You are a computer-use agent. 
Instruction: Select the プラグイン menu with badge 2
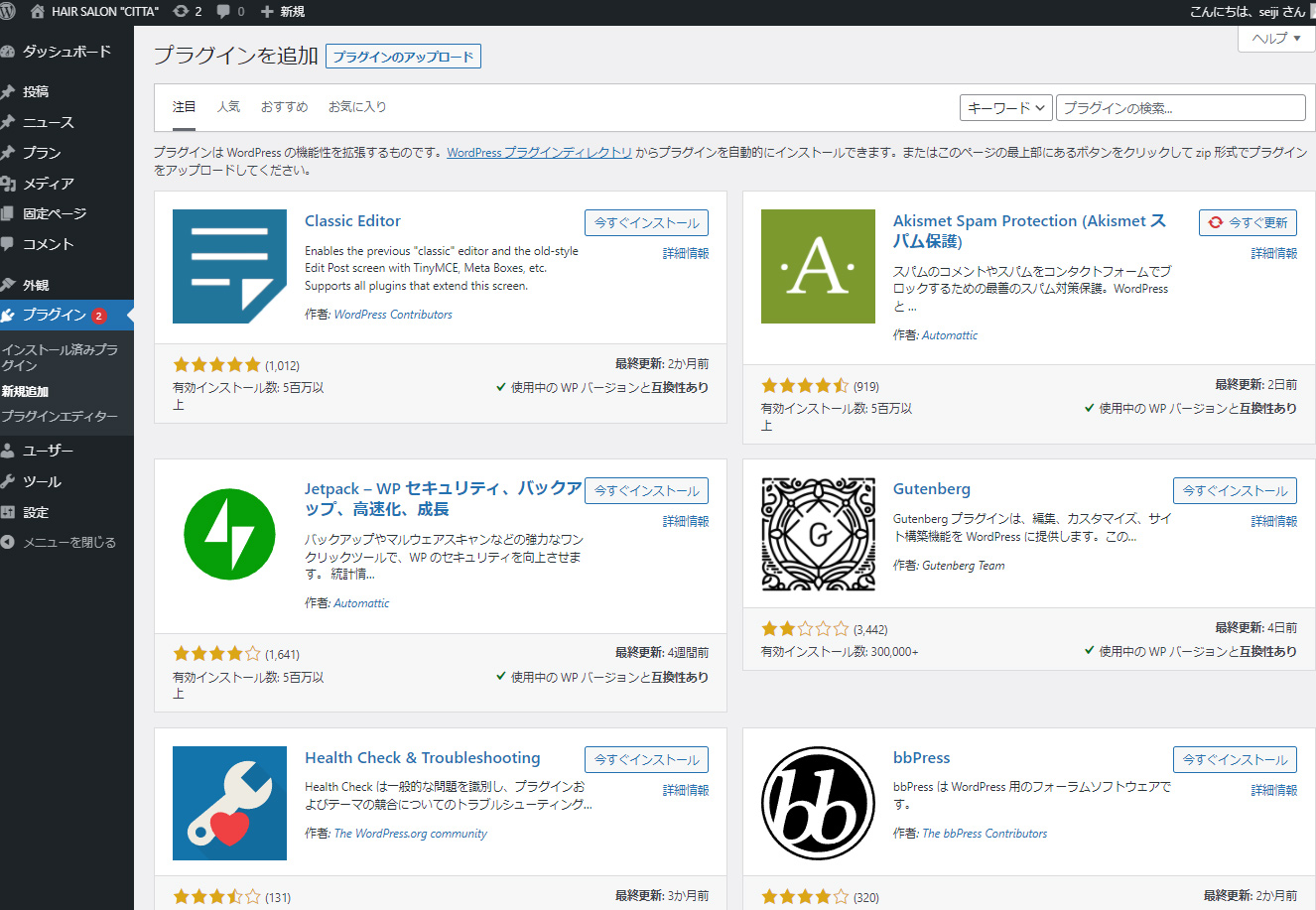(x=66, y=316)
